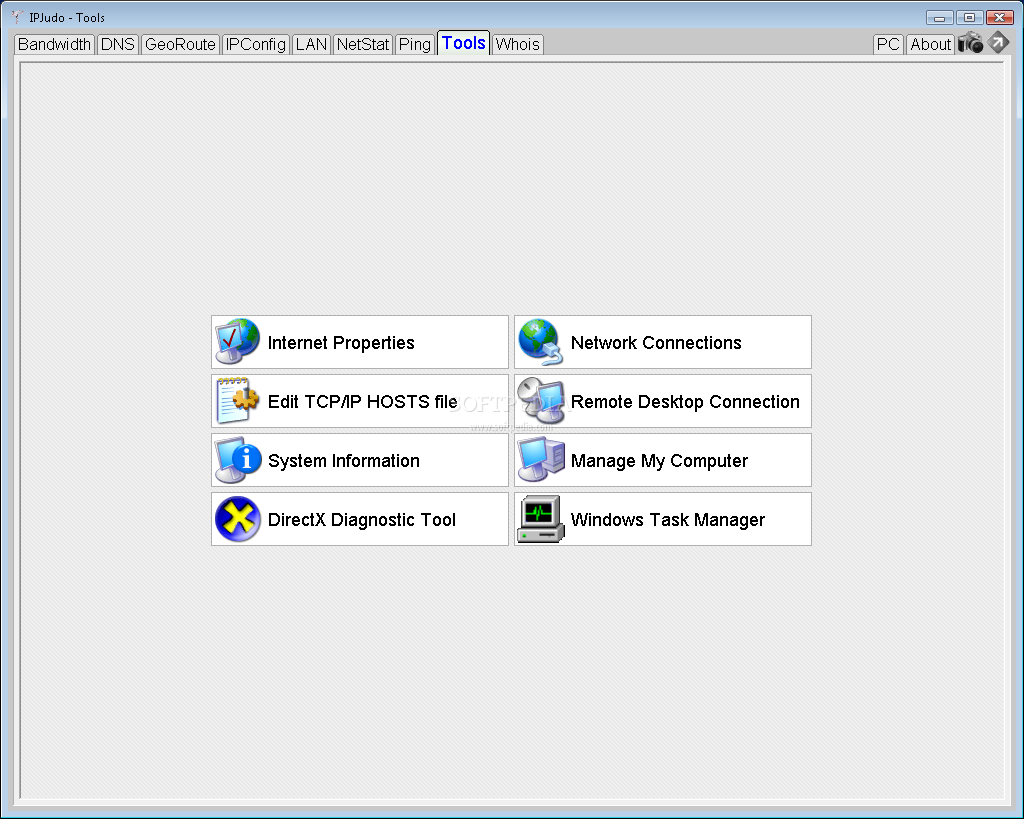
Task: Click the Internet Properties globe icon
Action: point(238,342)
